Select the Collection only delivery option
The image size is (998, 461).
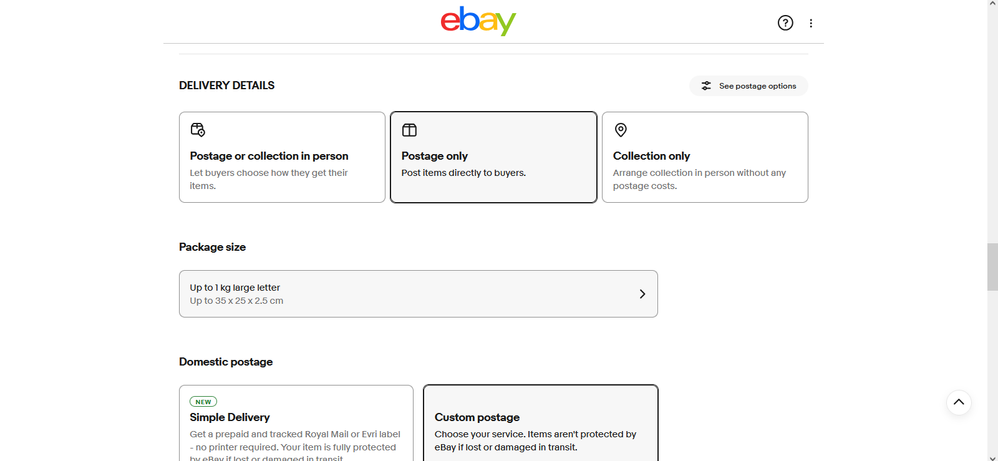coord(705,157)
